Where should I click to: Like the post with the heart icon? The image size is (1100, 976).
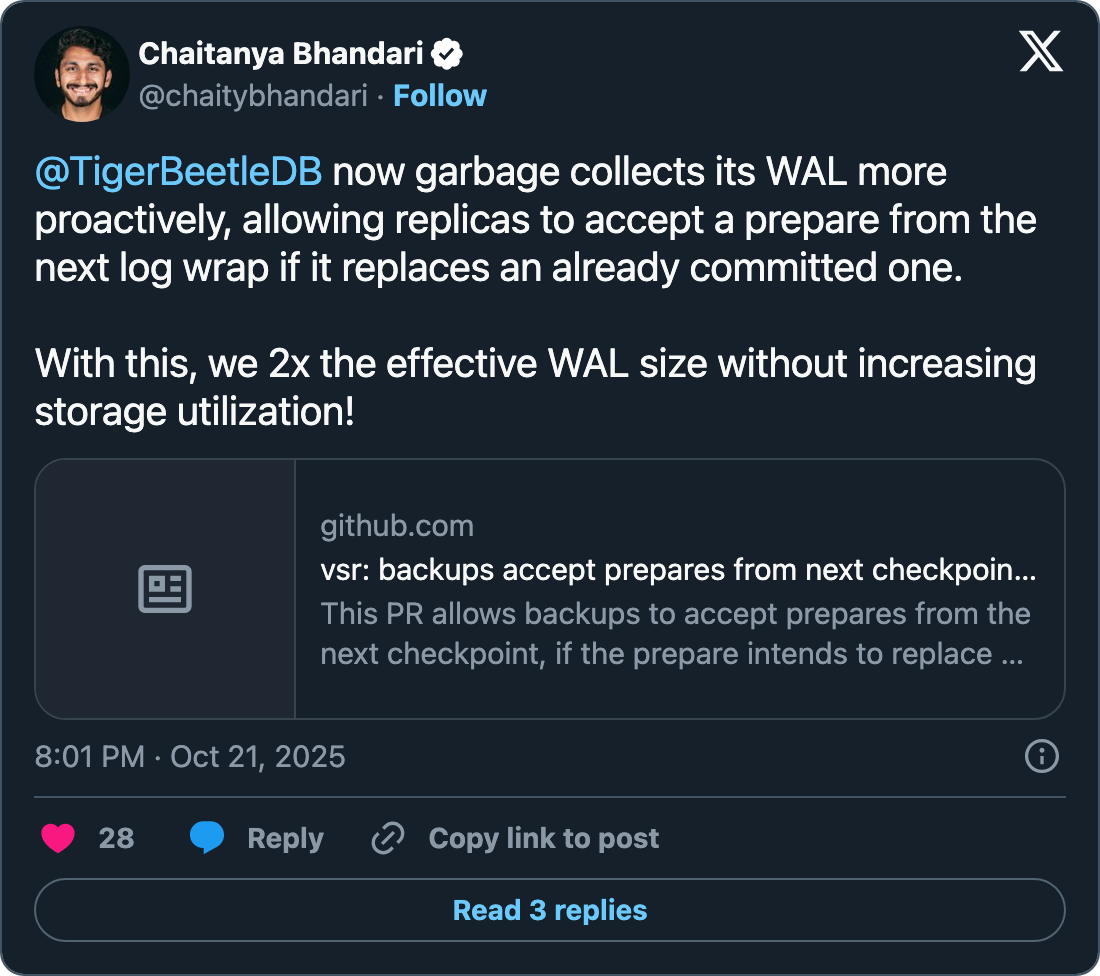pos(58,838)
